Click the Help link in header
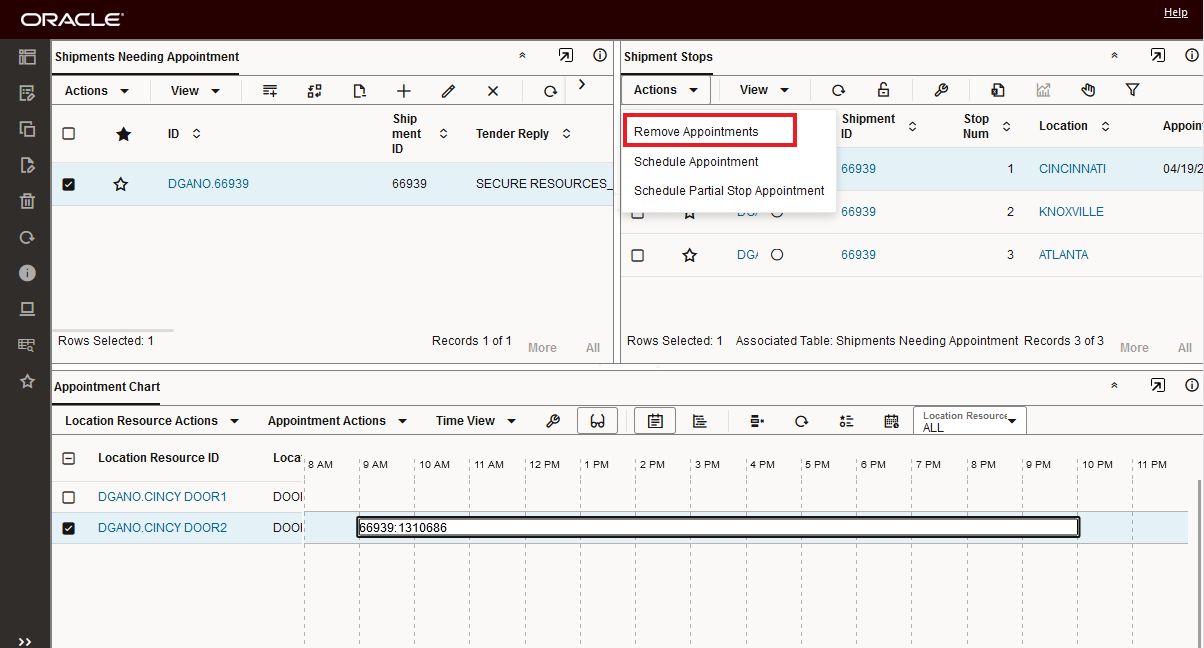The width and height of the screenshot is (1204, 648). (x=1176, y=12)
